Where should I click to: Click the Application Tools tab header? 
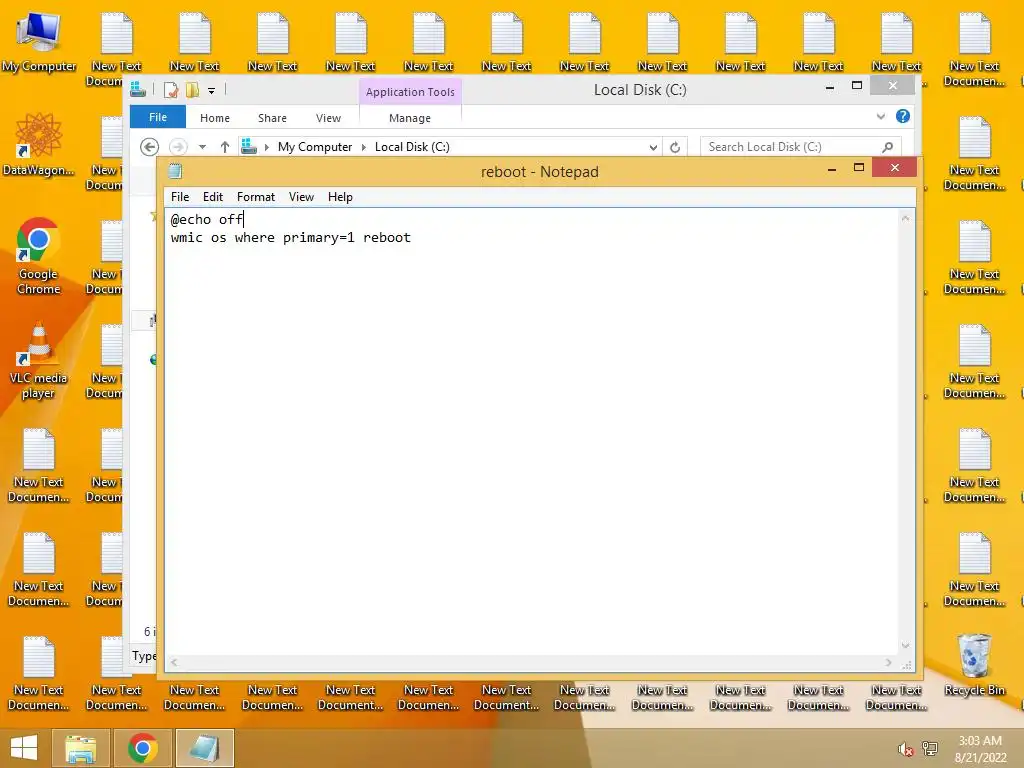410,92
